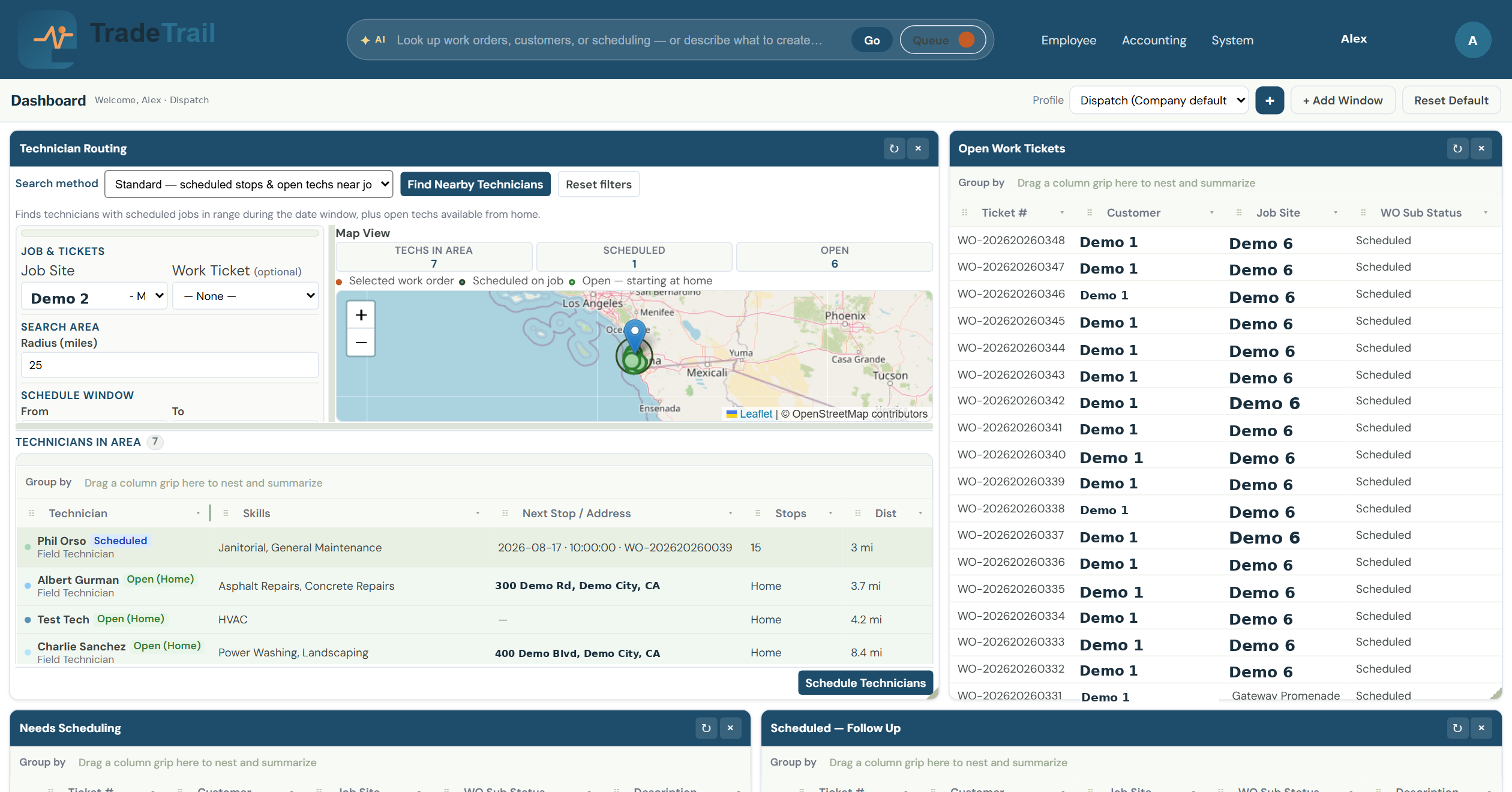Click the Alex user name
Viewport: 1512px width, 792px height.
point(1354,39)
